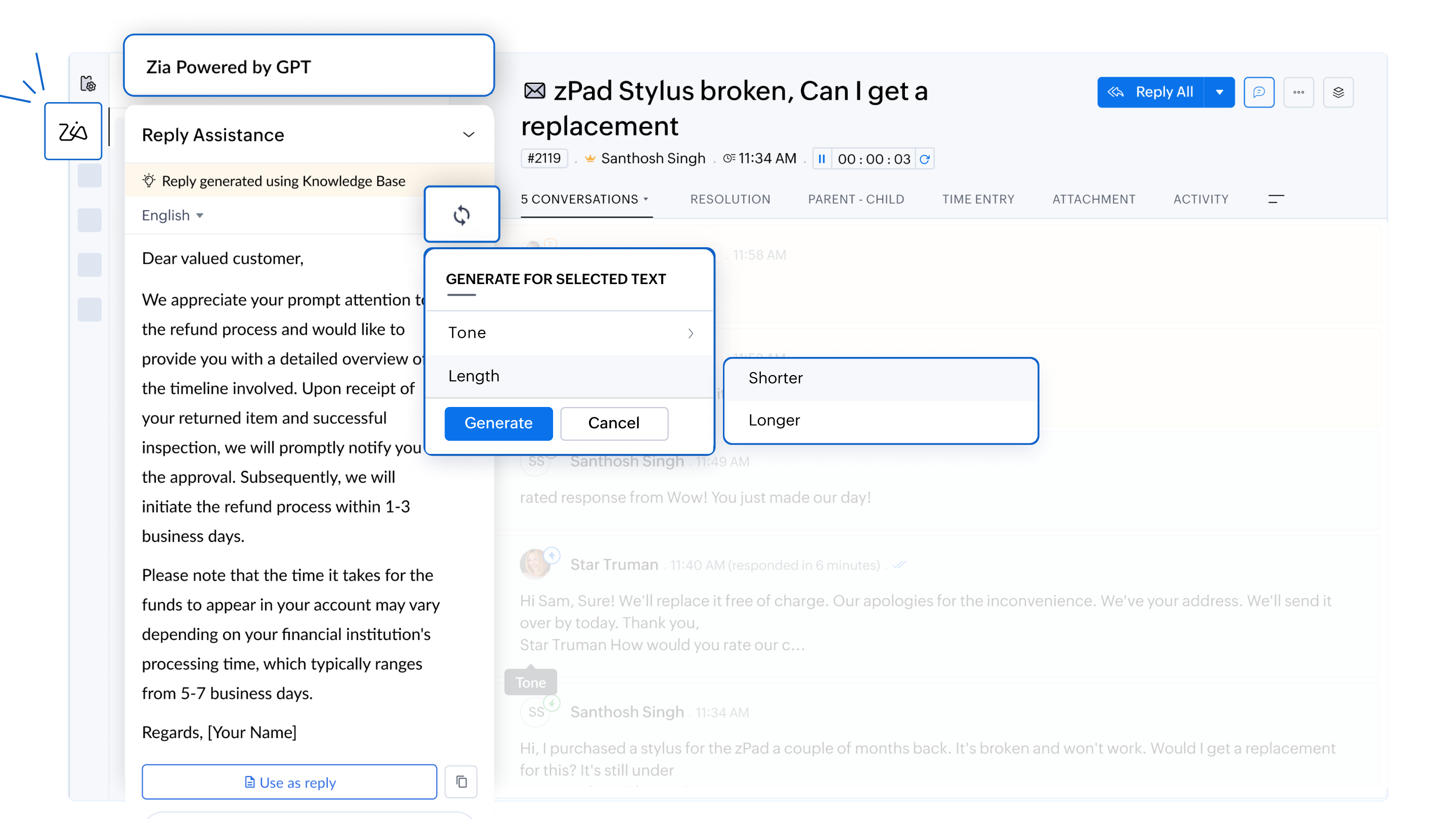Switch to the Resolution tab
Screen dimensions: 1456x819
pyautogui.click(x=730, y=200)
